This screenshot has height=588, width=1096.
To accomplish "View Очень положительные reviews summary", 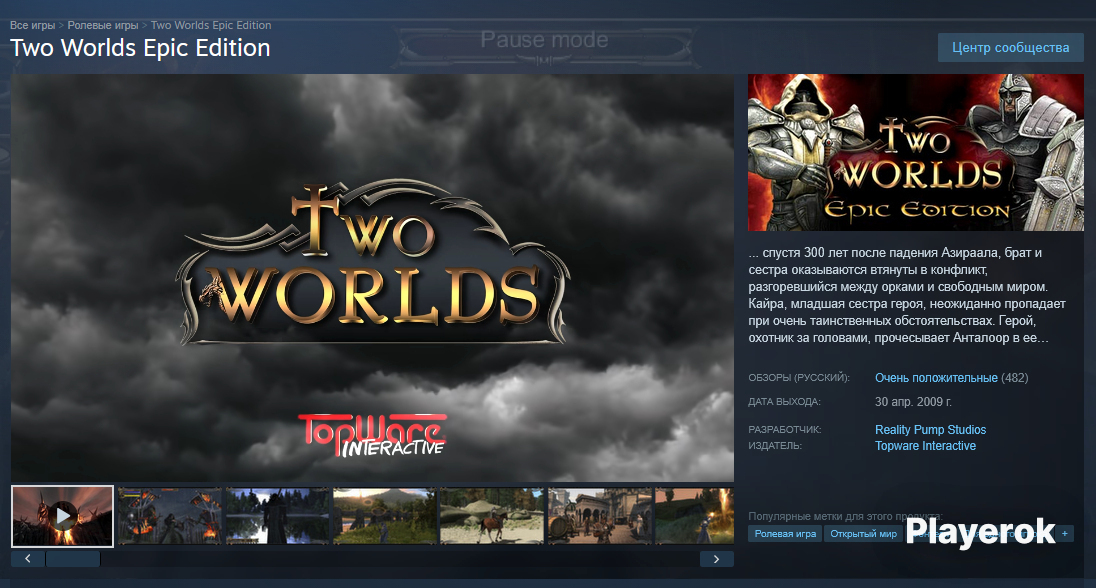I will coord(936,378).
